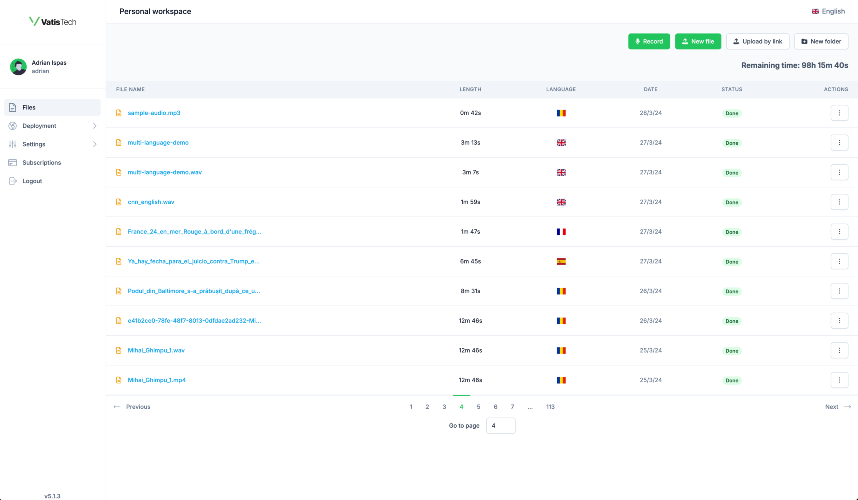
Task: Open the English language selector
Action: click(828, 11)
